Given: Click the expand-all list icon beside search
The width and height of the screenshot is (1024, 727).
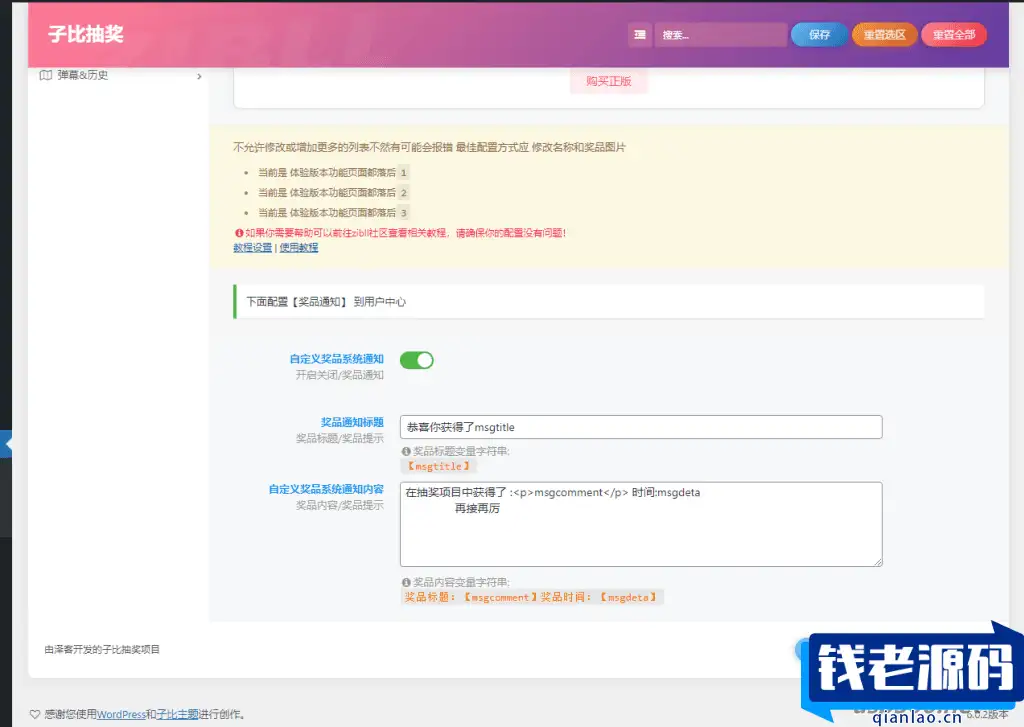Looking at the screenshot, I should pyautogui.click(x=640, y=35).
